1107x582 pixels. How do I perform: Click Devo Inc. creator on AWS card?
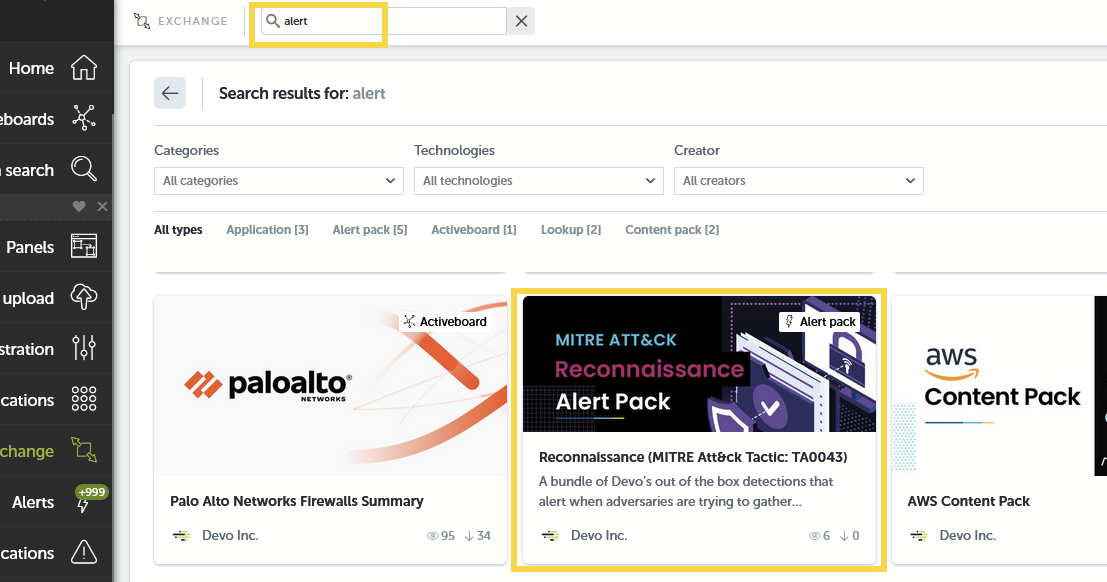(967, 535)
